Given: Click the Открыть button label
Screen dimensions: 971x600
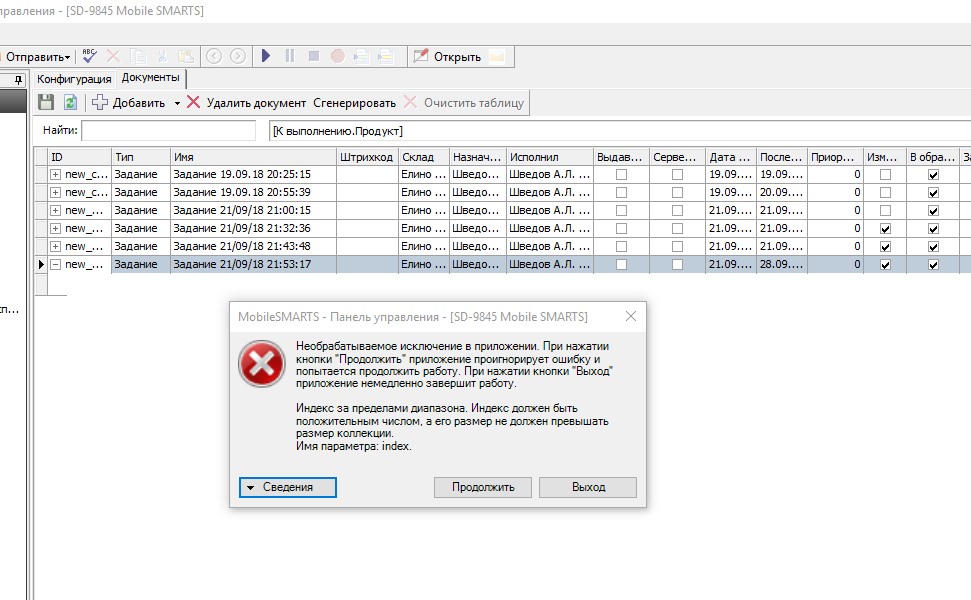Looking at the screenshot, I should pyautogui.click(x=458, y=57).
